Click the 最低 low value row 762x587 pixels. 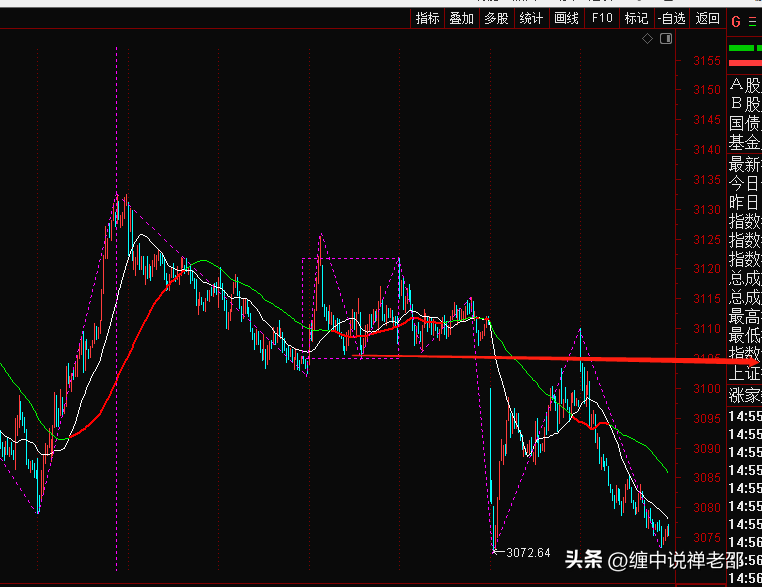(745, 336)
